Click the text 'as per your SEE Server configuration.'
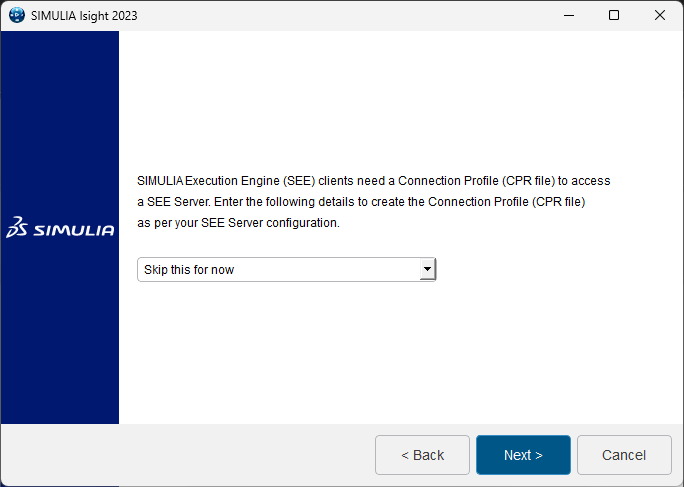This screenshot has height=487, width=684. pos(238,223)
